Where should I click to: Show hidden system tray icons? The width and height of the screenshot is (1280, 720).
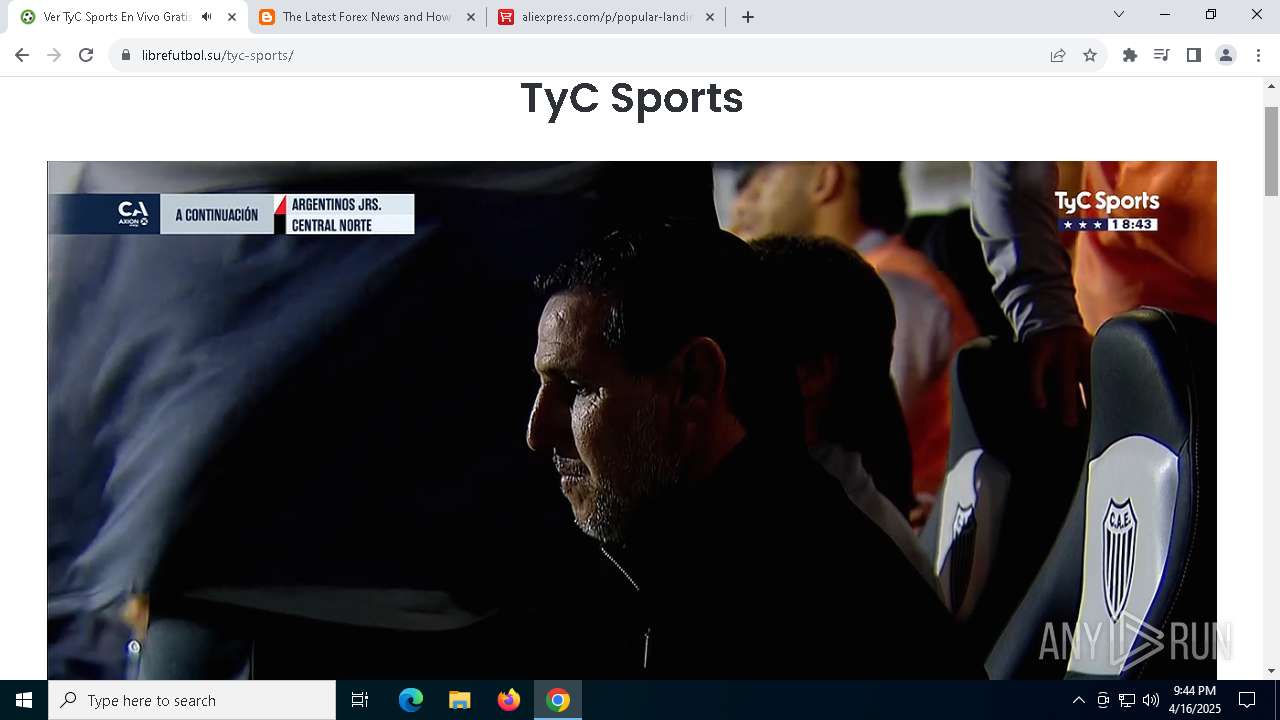[x=1078, y=700]
